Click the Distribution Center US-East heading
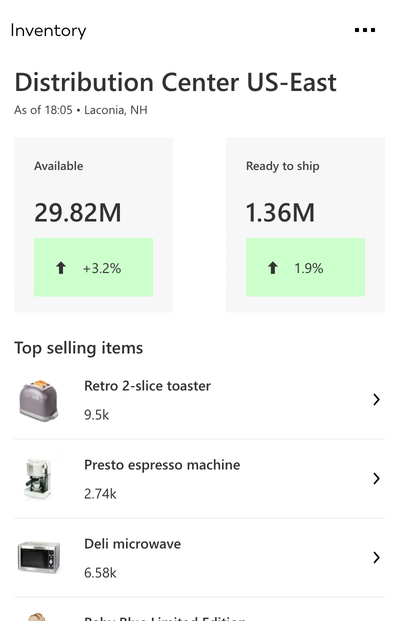The height and width of the screenshot is (621, 400). (x=175, y=82)
